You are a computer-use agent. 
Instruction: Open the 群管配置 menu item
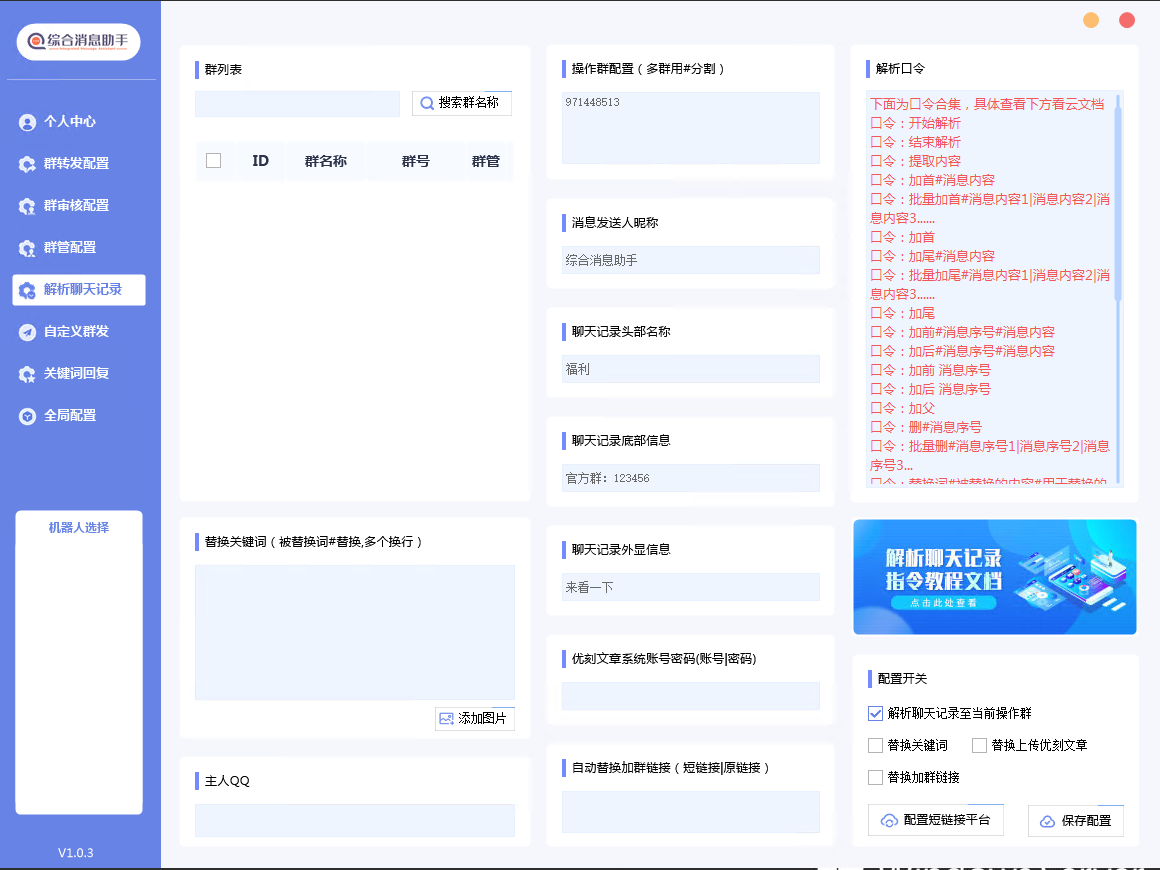tap(70, 248)
